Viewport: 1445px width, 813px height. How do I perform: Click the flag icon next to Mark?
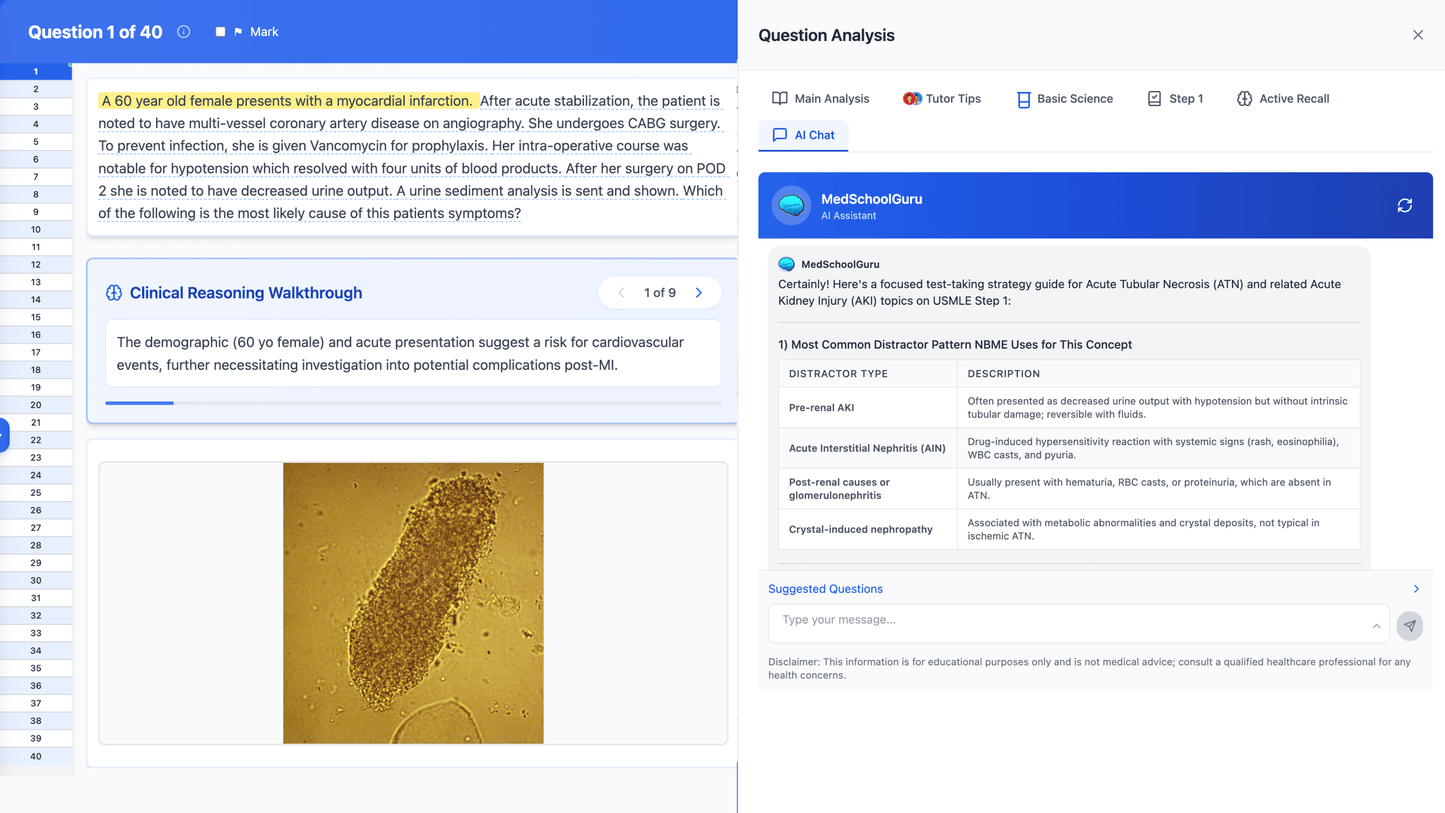click(238, 32)
